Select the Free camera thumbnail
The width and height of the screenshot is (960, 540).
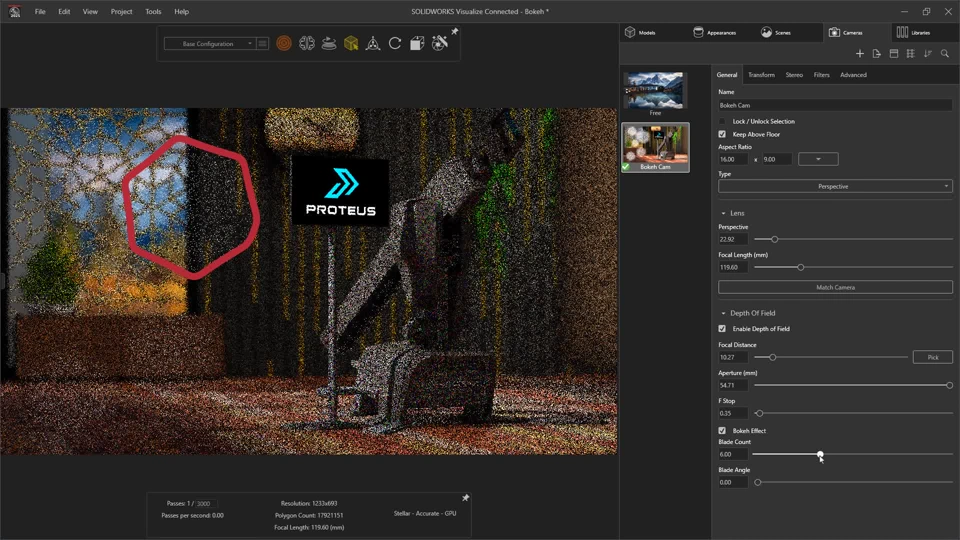pos(655,92)
